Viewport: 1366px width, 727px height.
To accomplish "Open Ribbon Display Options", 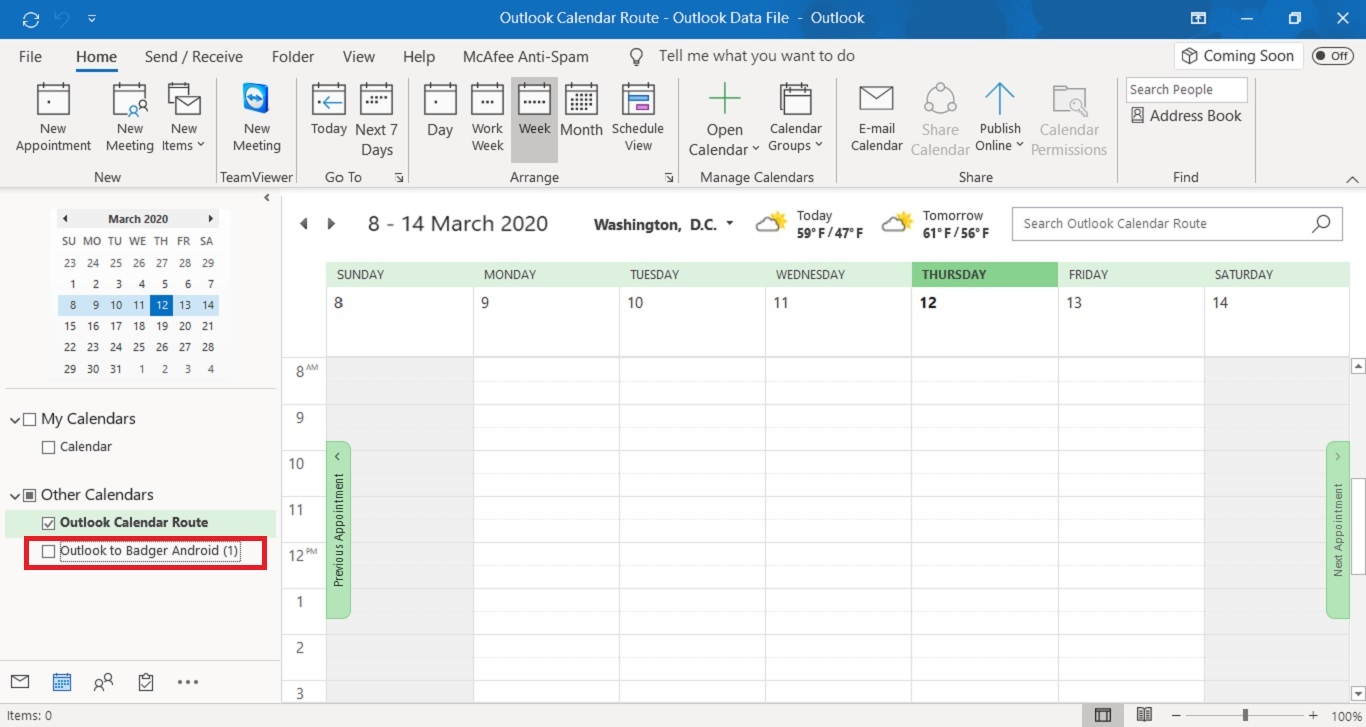I will [x=1198, y=18].
